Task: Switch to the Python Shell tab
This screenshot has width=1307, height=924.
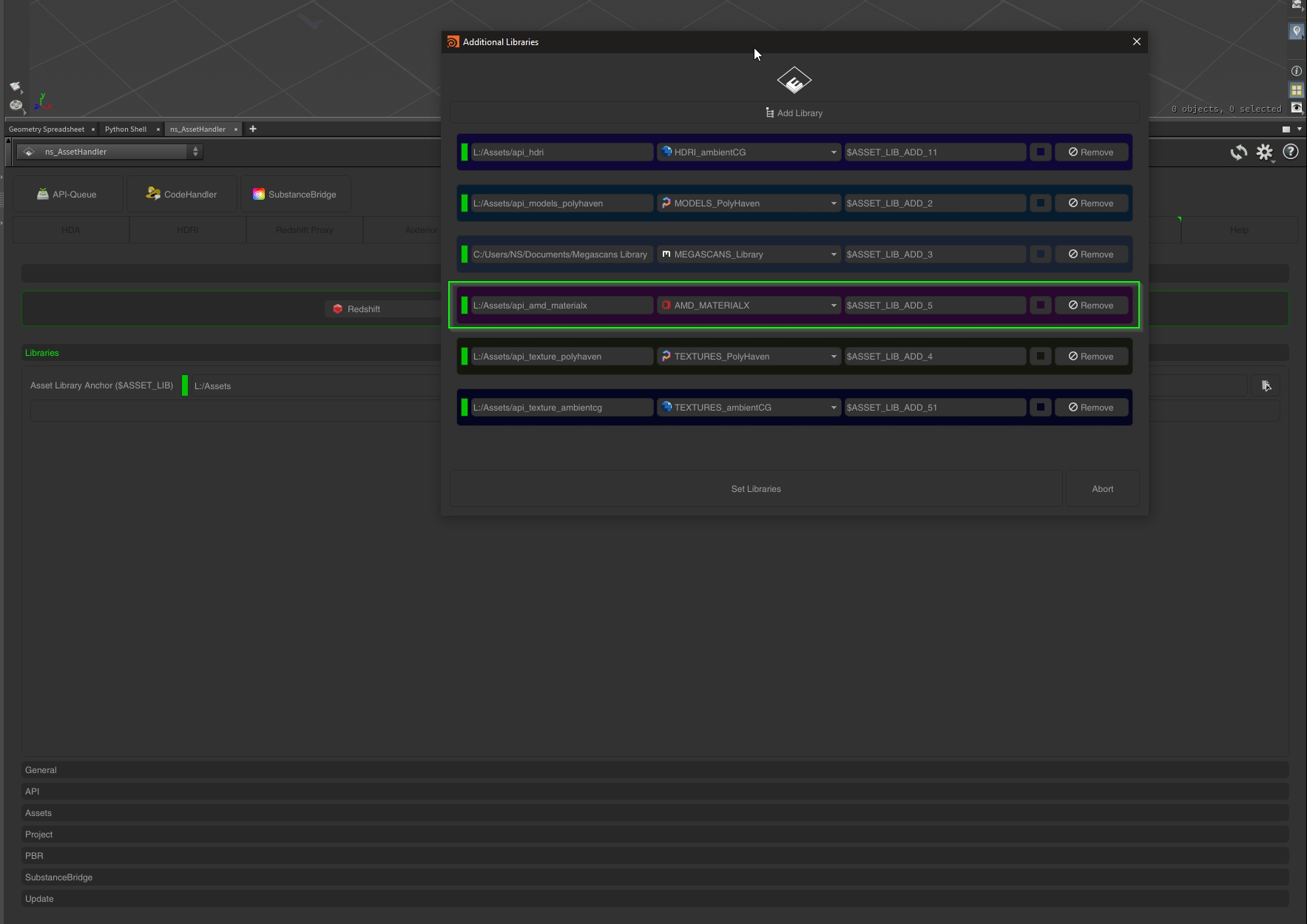Action: tap(126, 129)
